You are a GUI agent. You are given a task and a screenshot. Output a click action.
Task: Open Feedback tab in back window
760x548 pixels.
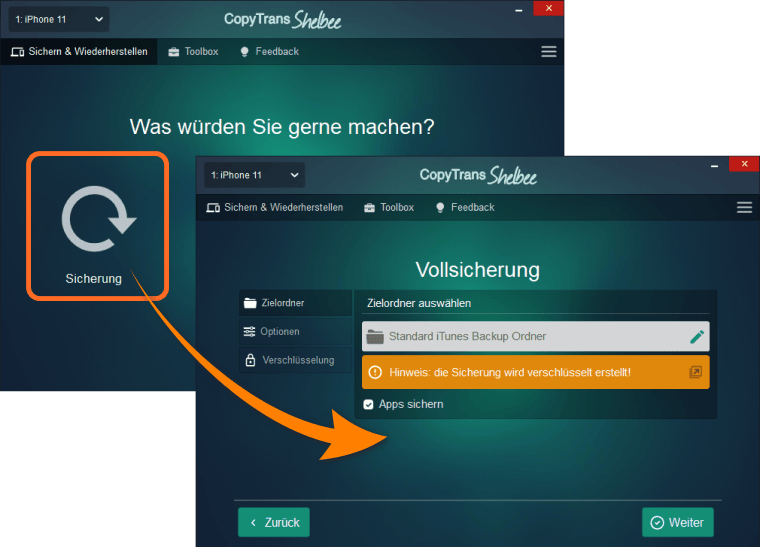coord(269,51)
